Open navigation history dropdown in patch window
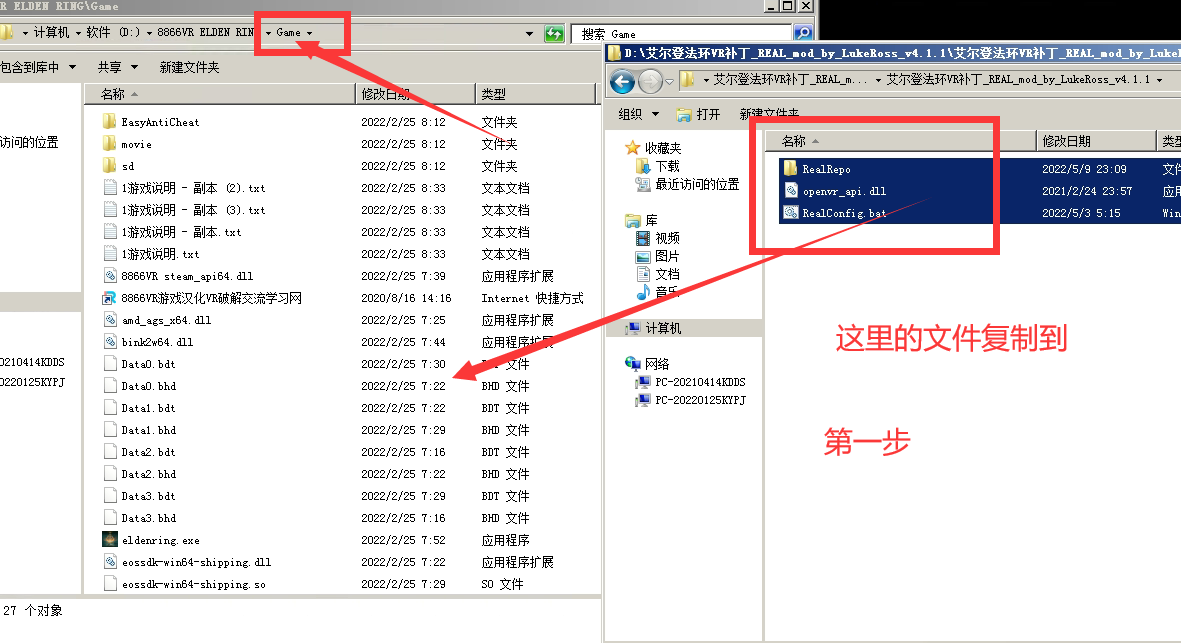This screenshot has width=1181, height=643. coord(669,81)
